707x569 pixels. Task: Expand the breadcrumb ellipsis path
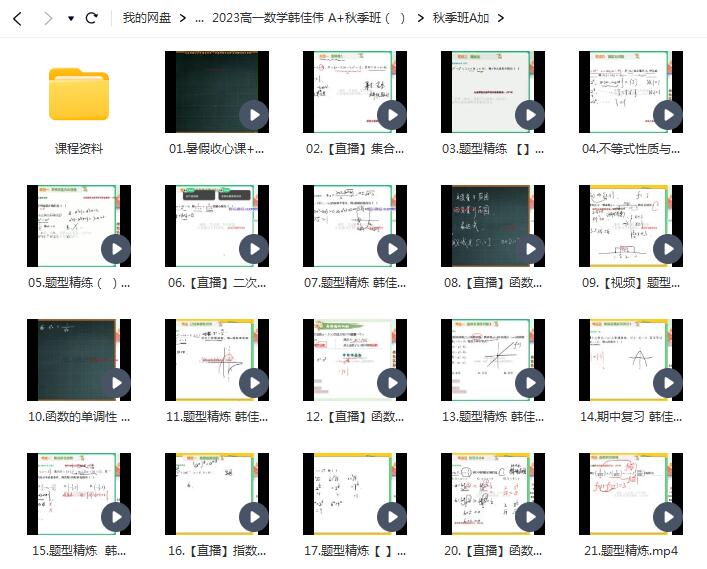(200, 18)
